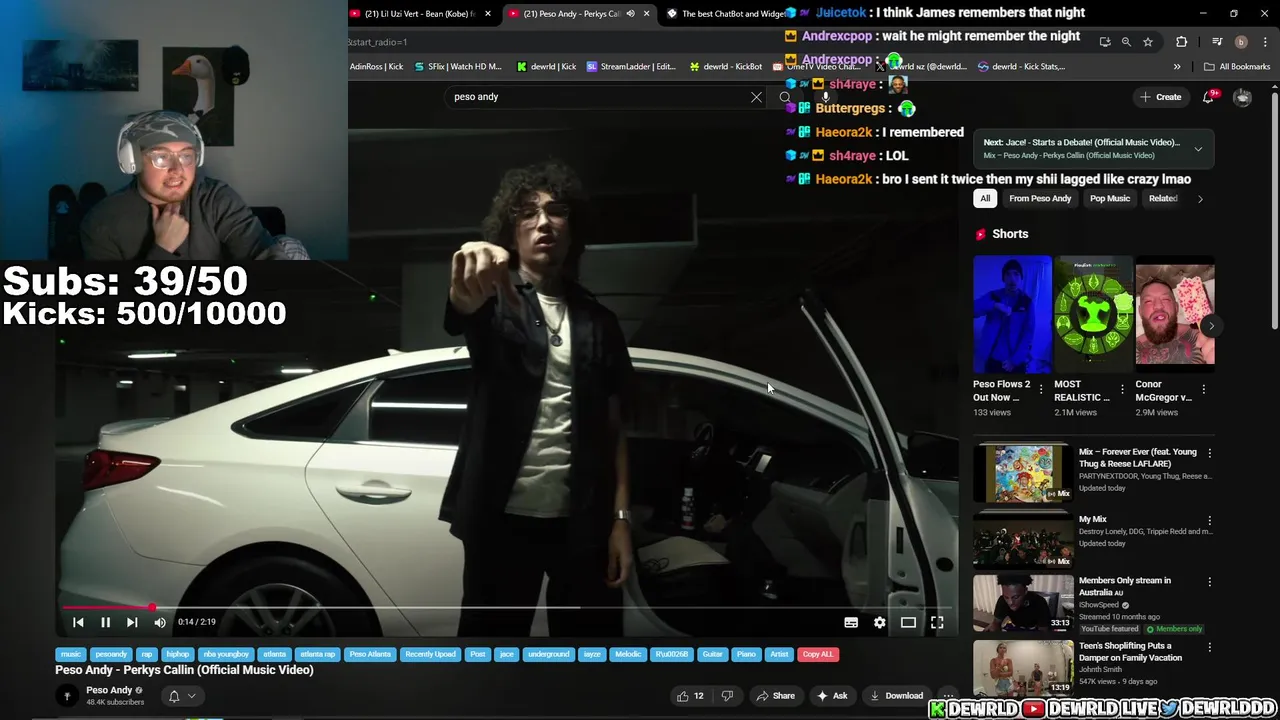Click the install app icon in address bar

pyautogui.click(x=1105, y=42)
